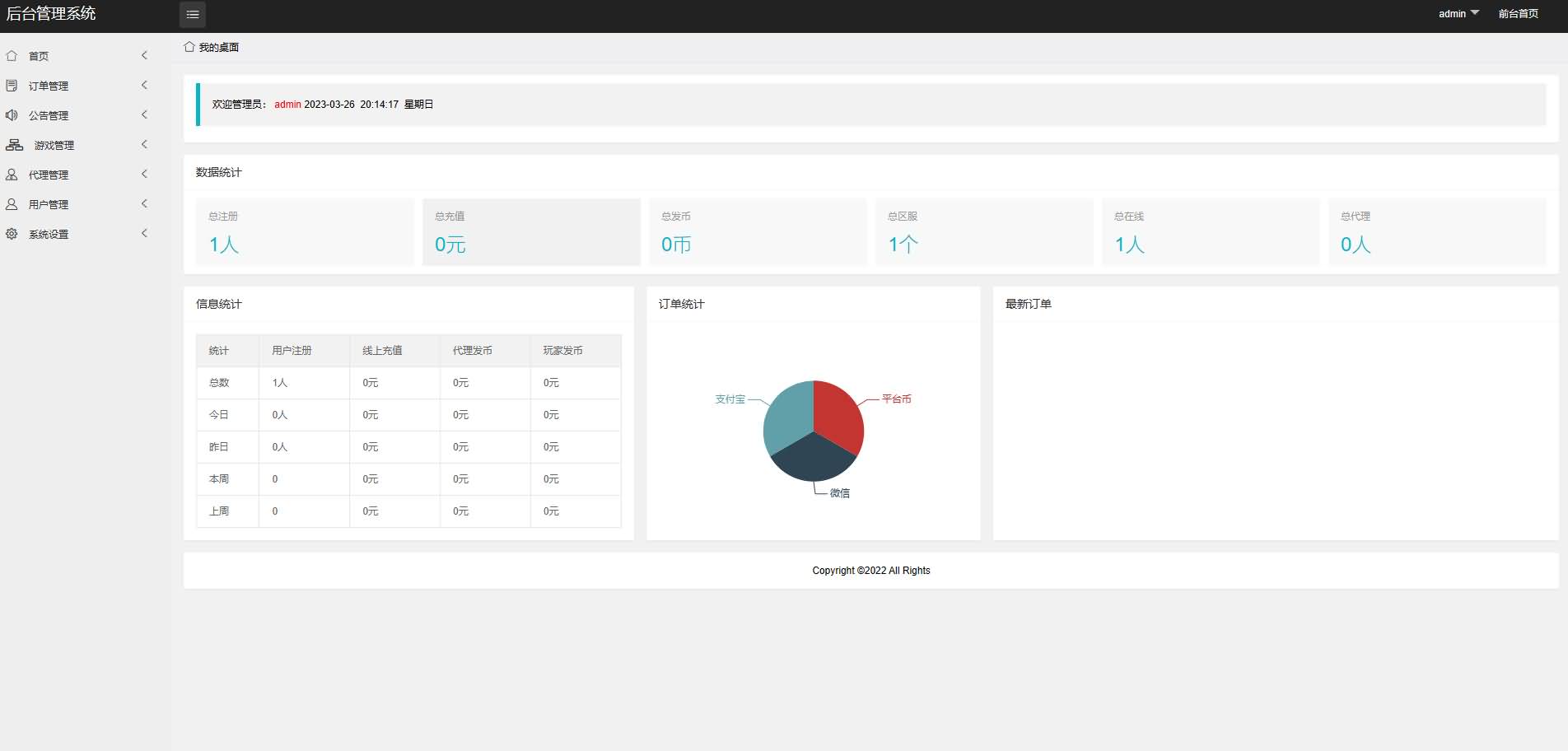
Task: Click the person icon beside 代理管理
Action: pos(12,175)
